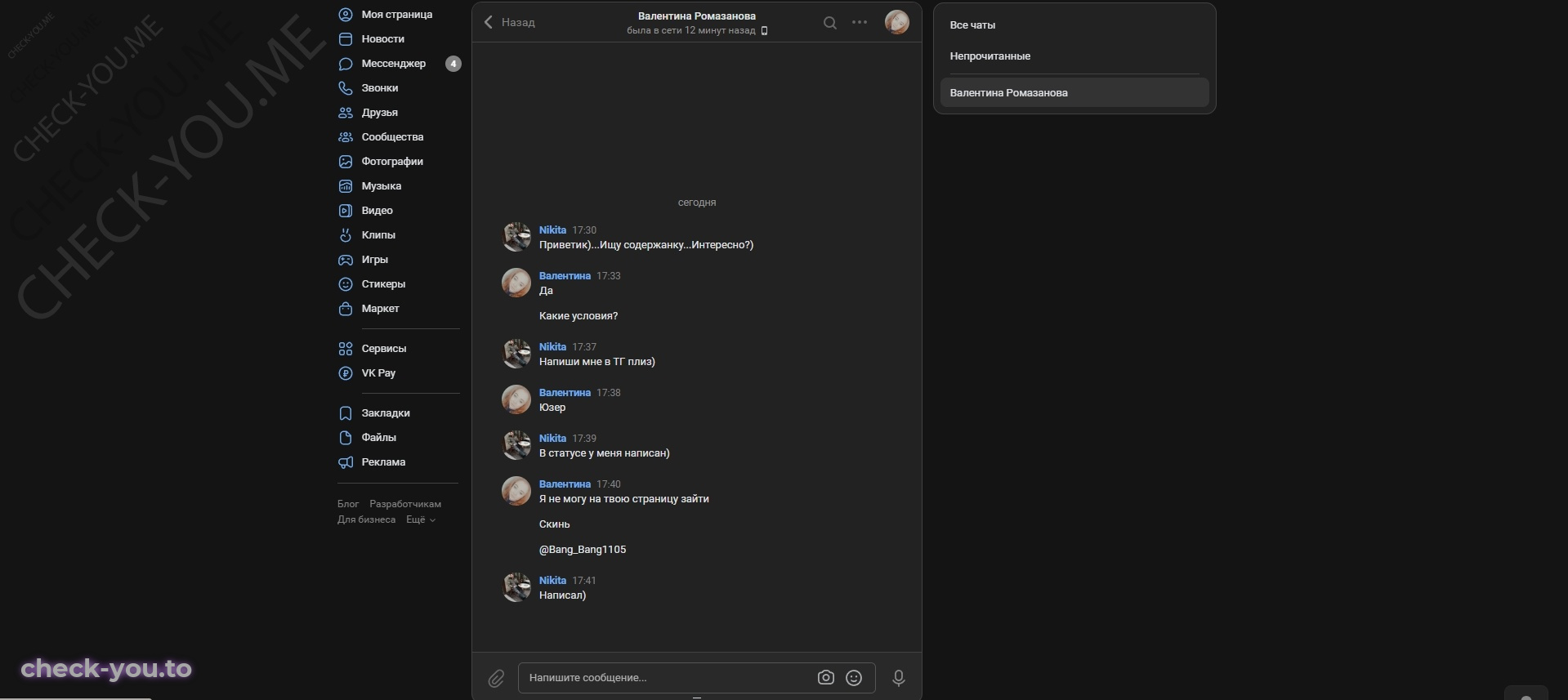Open the Моя страница menu label
Viewport: 1568px width, 700px height.
point(397,15)
